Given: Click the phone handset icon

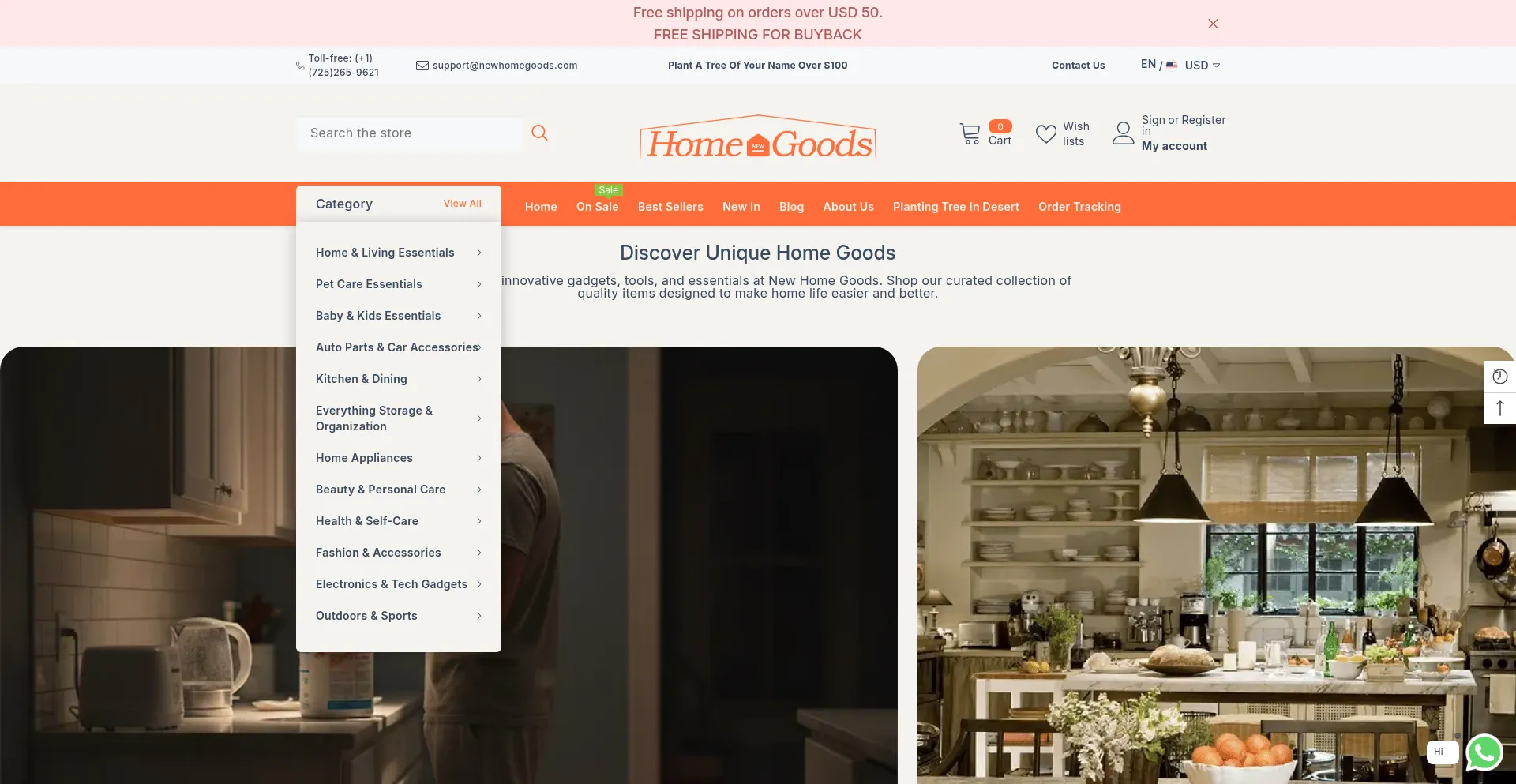Looking at the screenshot, I should (x=300, y=66).
